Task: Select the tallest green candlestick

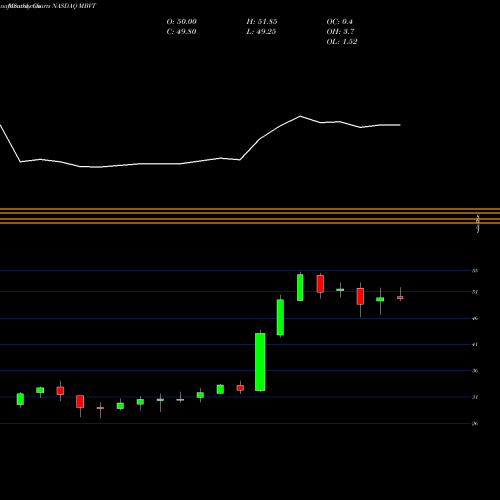Action: tap(260, 362)
